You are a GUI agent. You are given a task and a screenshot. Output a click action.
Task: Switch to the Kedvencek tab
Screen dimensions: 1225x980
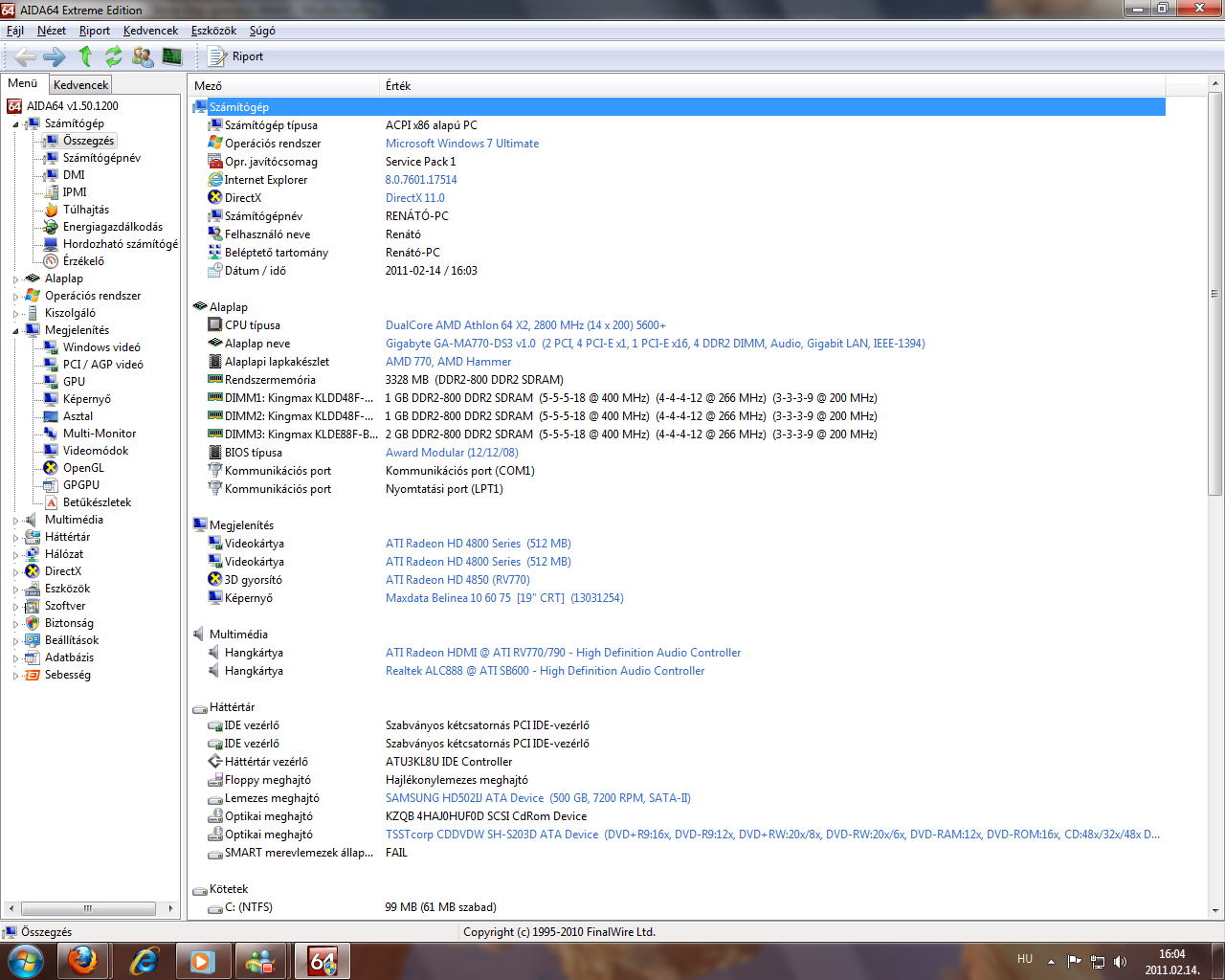81,85
